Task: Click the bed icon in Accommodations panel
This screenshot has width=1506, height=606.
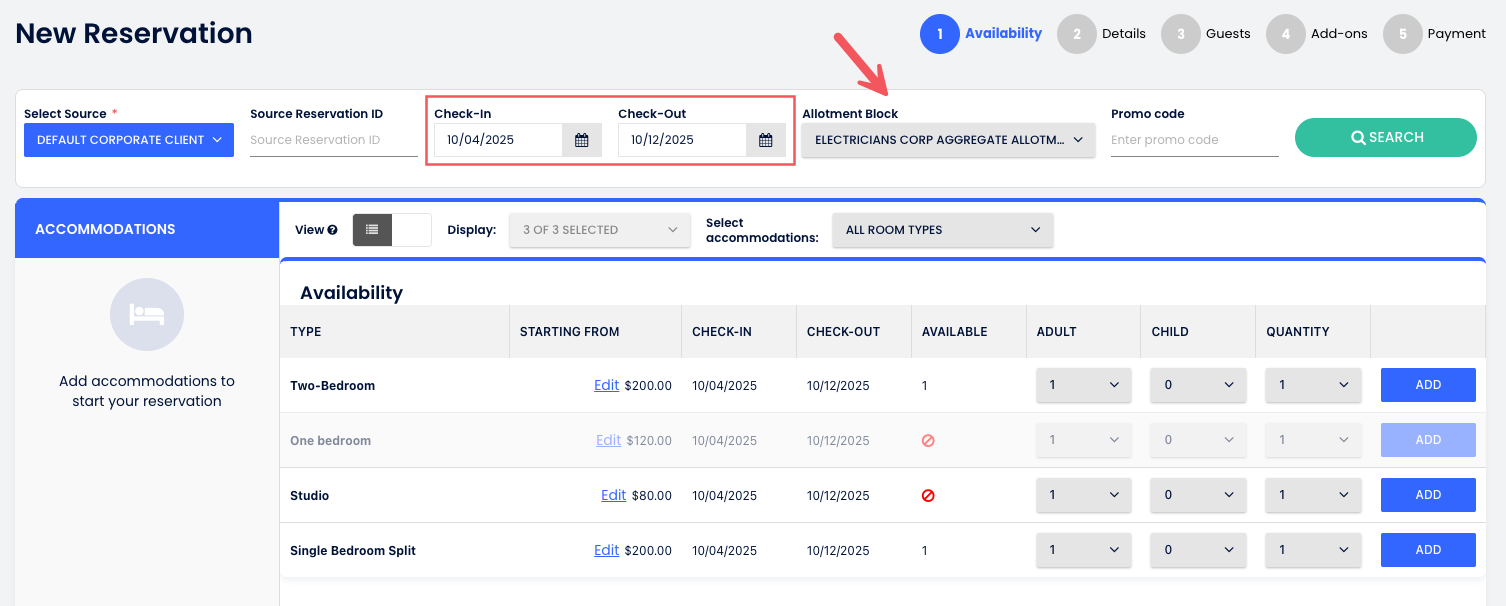Action: click(147, 315)
